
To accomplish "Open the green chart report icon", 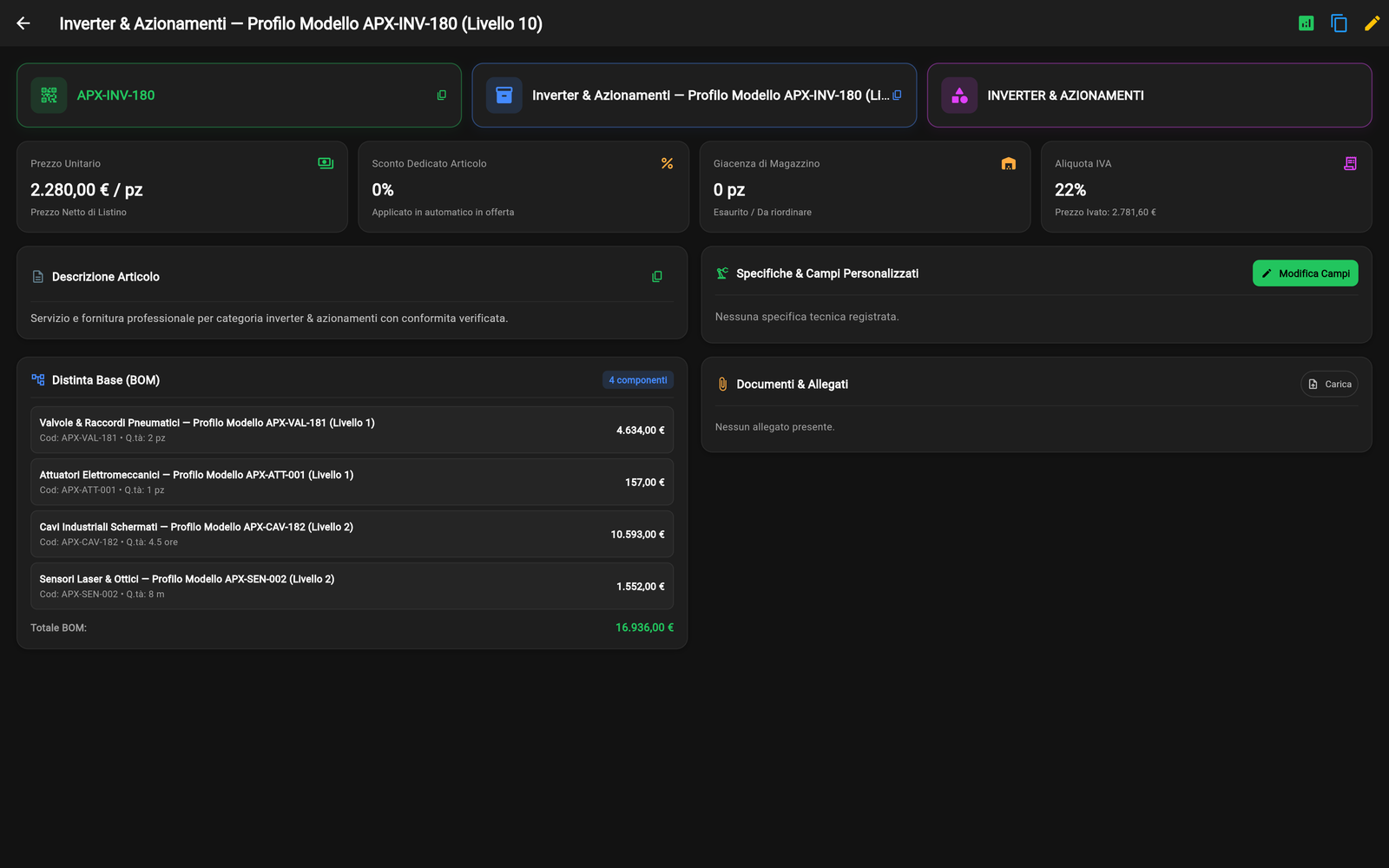I will (x=1306, y=23).
